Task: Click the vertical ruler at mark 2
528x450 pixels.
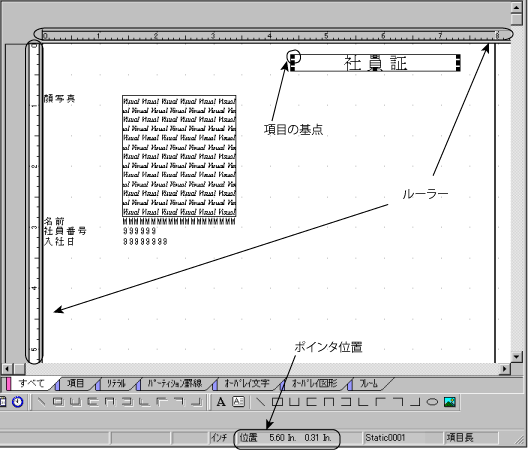Action: point(34,167)
